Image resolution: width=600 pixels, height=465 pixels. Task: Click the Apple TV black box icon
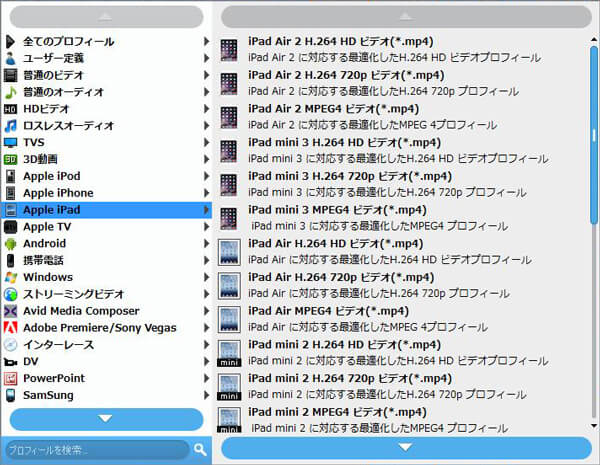10,227
